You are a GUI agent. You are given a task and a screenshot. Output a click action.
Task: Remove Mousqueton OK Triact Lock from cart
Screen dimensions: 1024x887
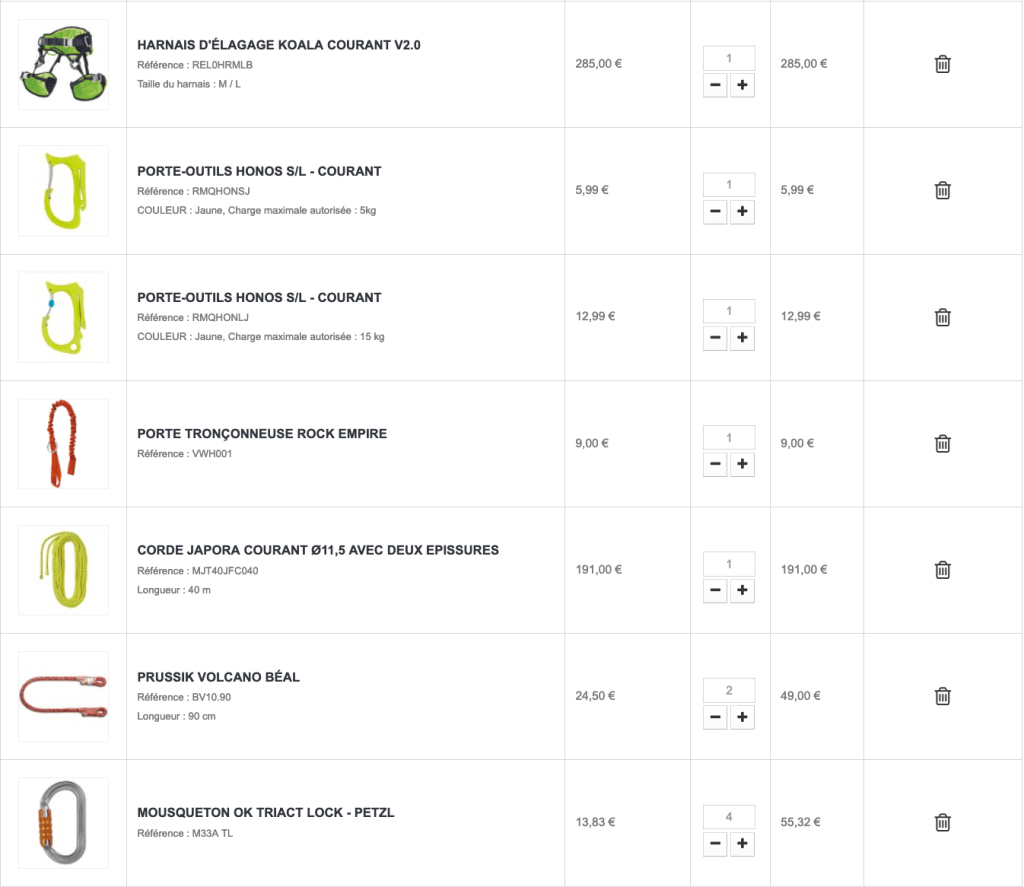click(942, 823)
